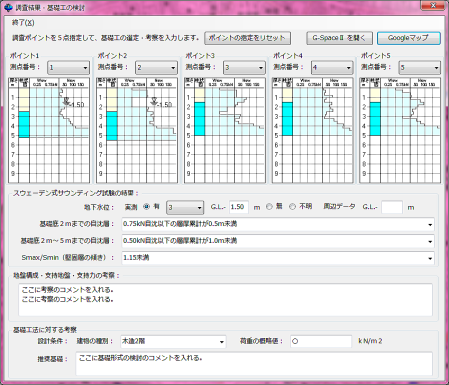Click the 周辺データ G.L.- input field
The height and width of the screenshot is (385, 449).
[392, 207]
